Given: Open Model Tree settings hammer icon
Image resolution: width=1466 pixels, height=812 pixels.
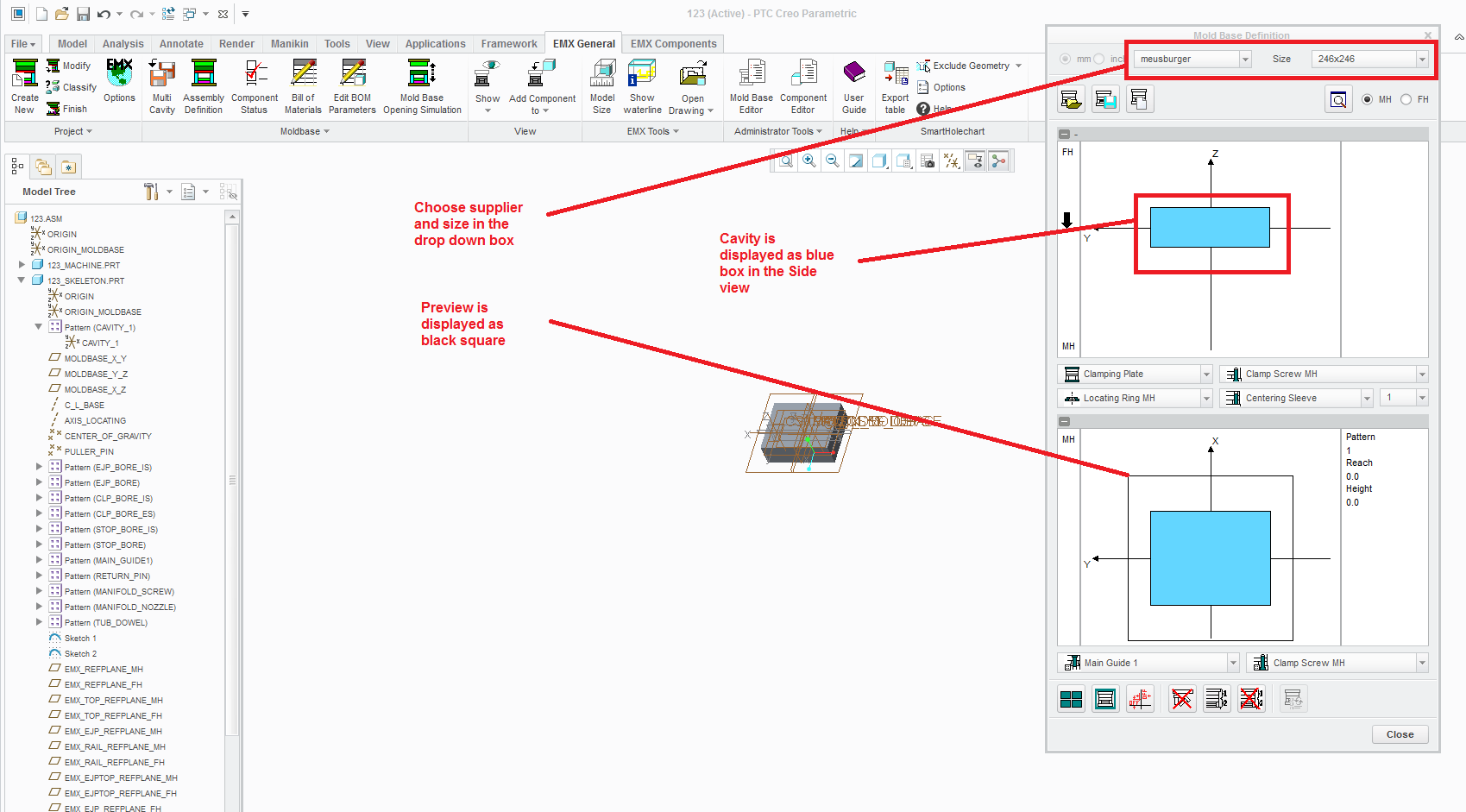Looking at the screenshot, I should [x=151, y=192].
